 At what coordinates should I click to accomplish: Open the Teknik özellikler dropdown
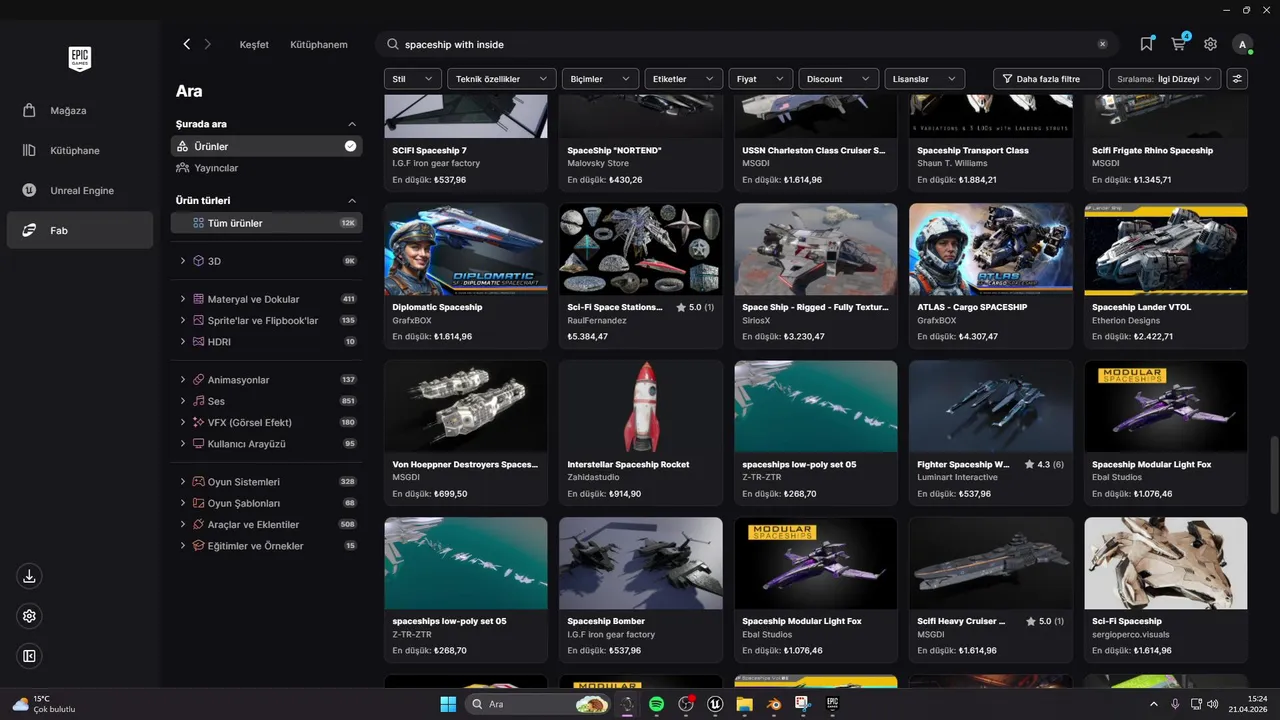pos(502,78)
